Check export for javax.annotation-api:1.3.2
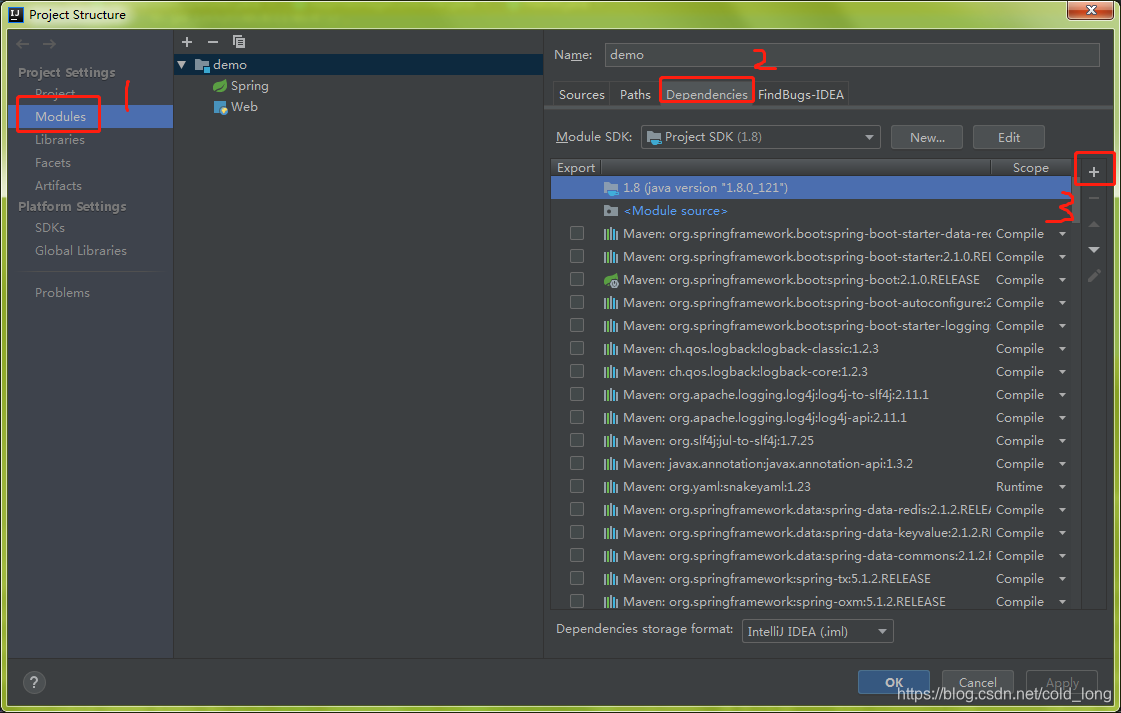The width and height of the screenshot is (1121, 713). 577,463
